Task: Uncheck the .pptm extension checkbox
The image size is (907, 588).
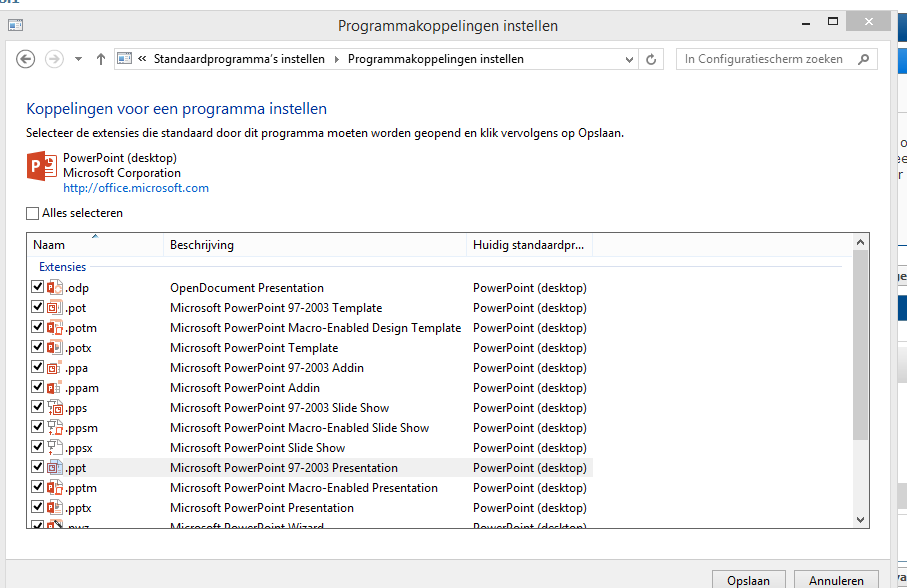Action: tap(38, 486)
